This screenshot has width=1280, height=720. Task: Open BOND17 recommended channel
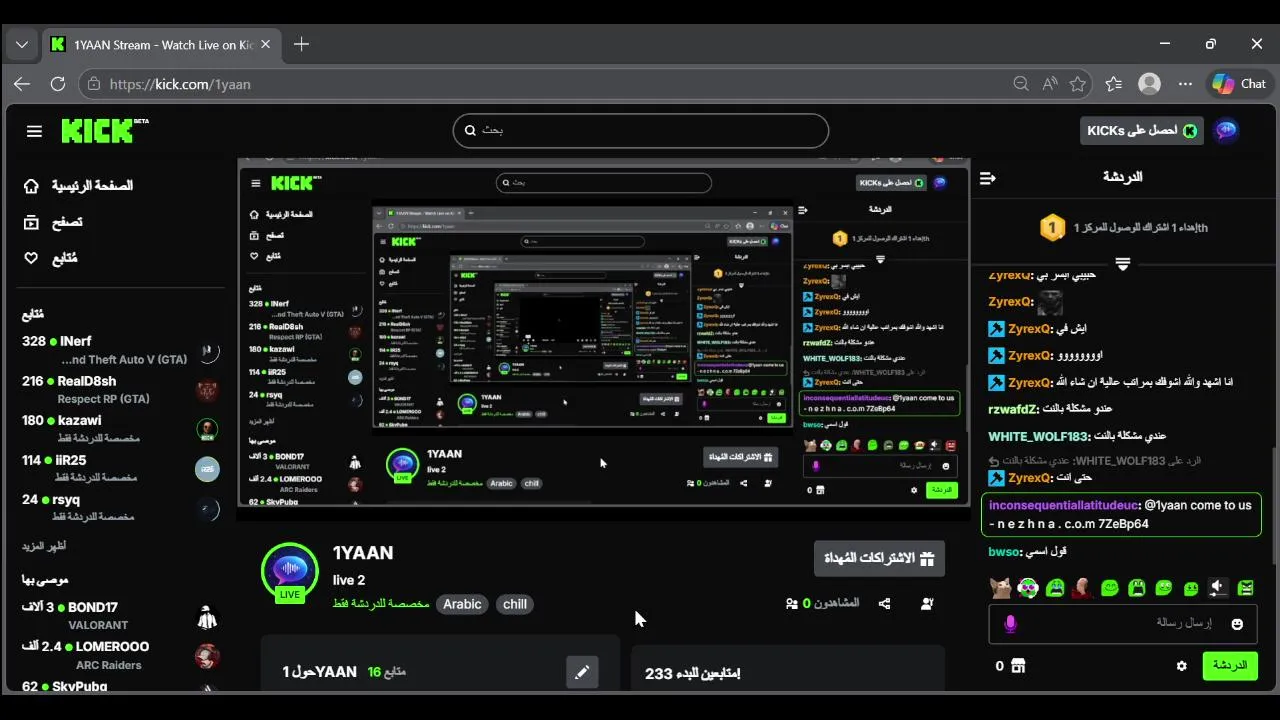(120, 616)
